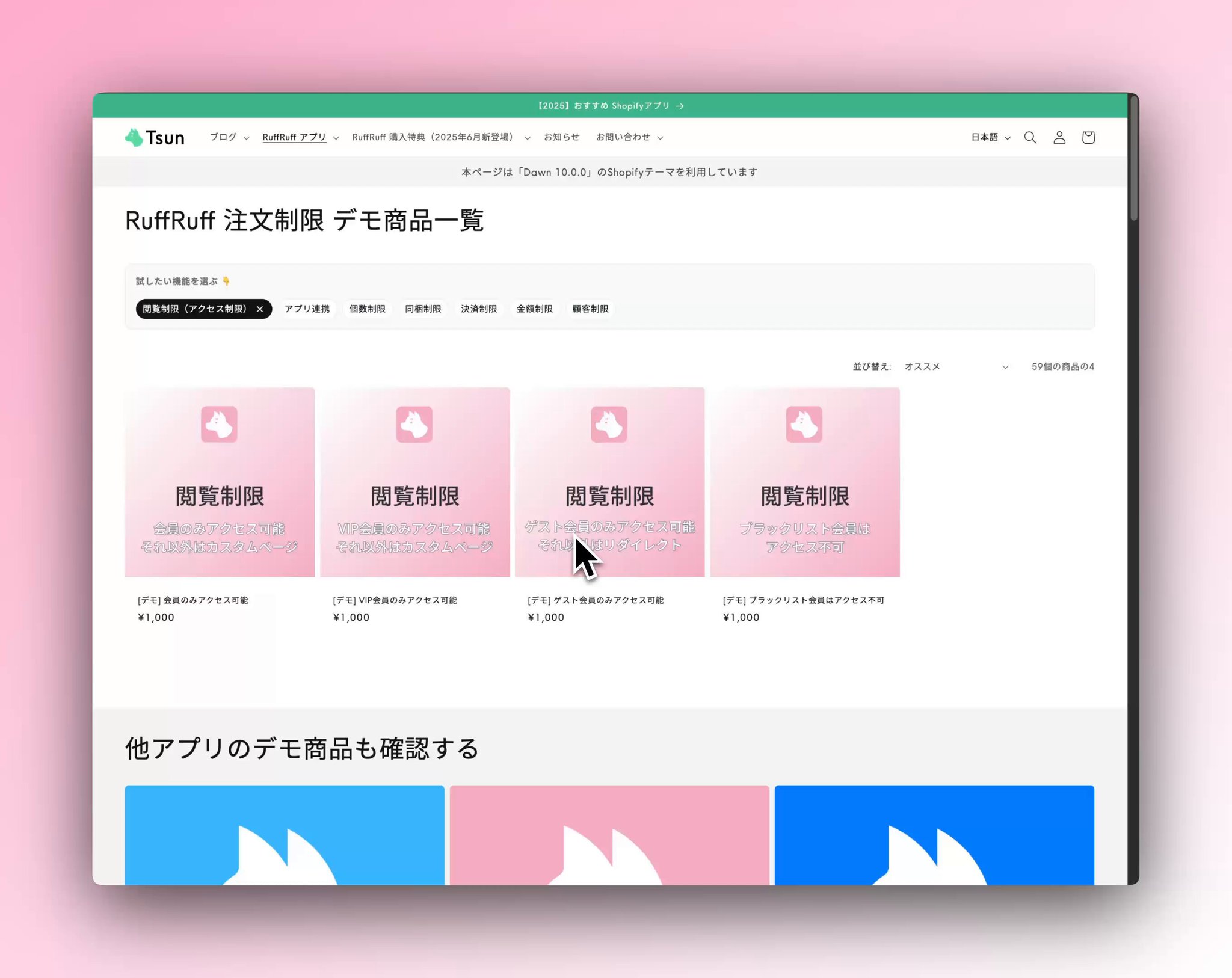
Task: Enable the 個数制限 filter
Action: pos(367,309)
